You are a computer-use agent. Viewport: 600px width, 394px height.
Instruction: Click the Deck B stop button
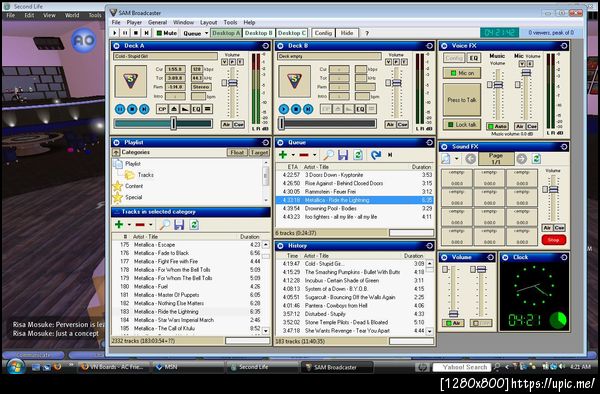[296, 109]
